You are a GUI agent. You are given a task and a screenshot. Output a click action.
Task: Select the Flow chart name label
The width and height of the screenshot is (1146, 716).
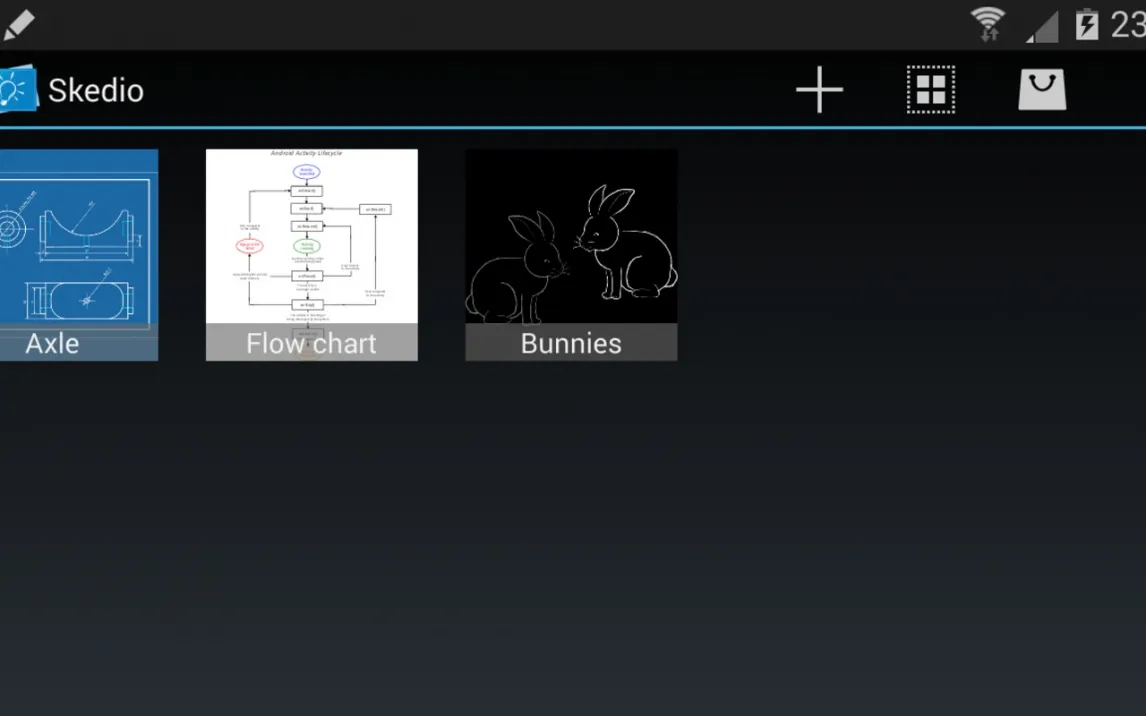click(x=311, y=343)
